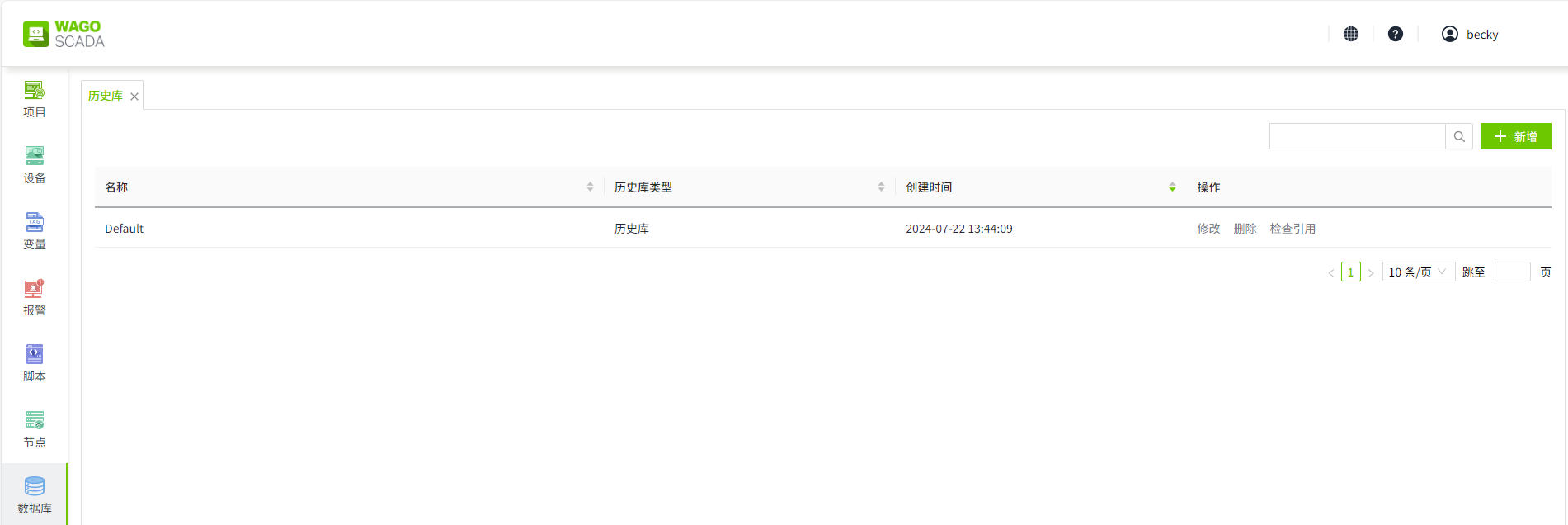This screenshot has width=1568, height=525.
Task: Click the green 新增 button
Action: (1515, 137)
